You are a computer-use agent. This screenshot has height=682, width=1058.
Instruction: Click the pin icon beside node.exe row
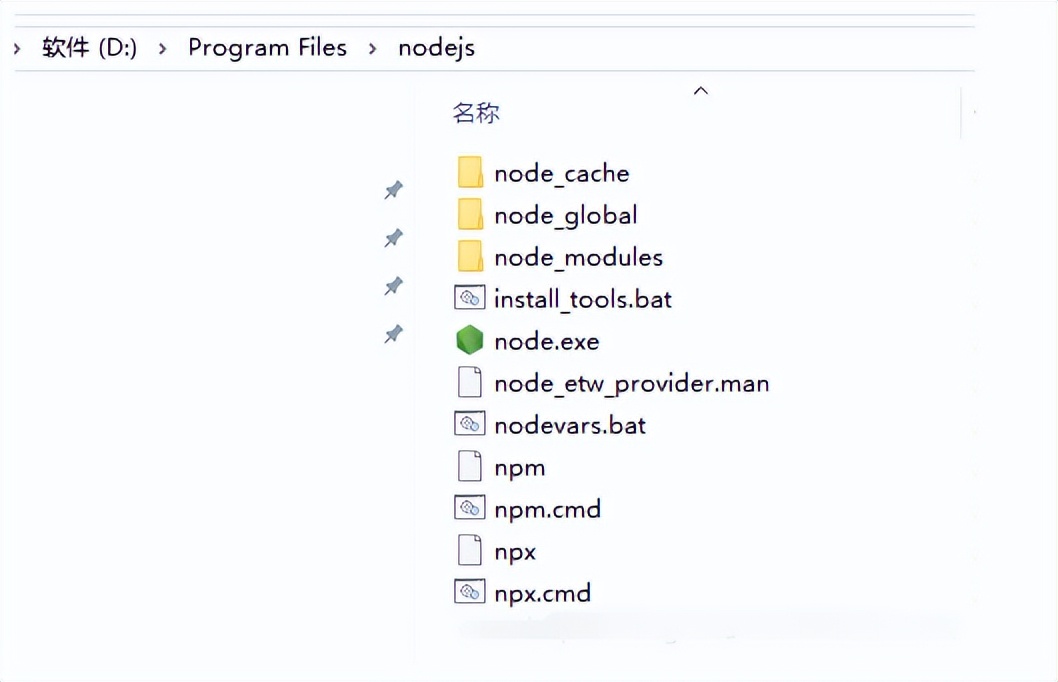click(393, 334)
